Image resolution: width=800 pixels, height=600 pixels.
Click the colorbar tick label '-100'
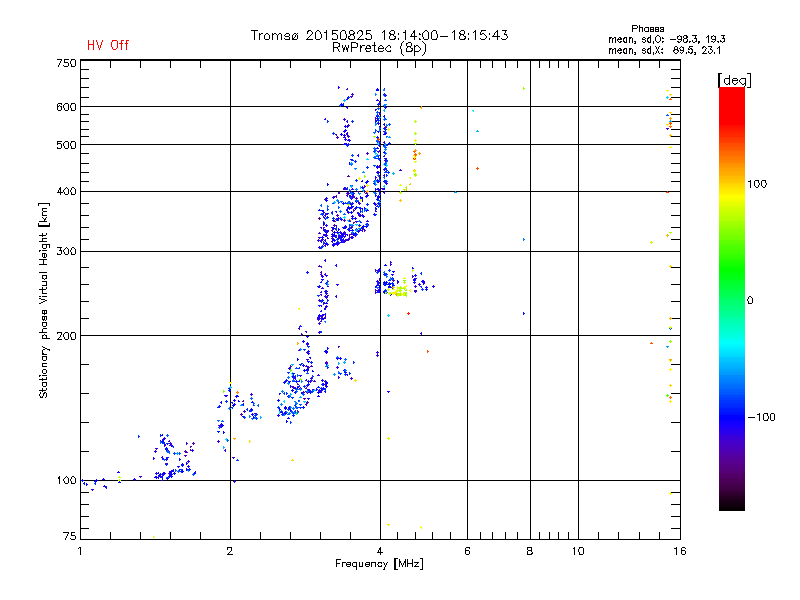pyautogui.click(x=761, y=417)
